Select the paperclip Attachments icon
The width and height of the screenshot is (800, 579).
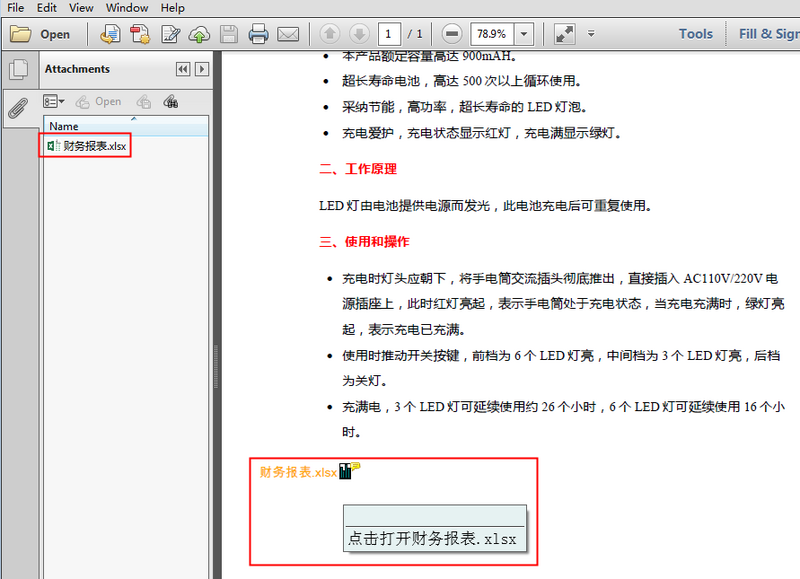click(18, 108)
